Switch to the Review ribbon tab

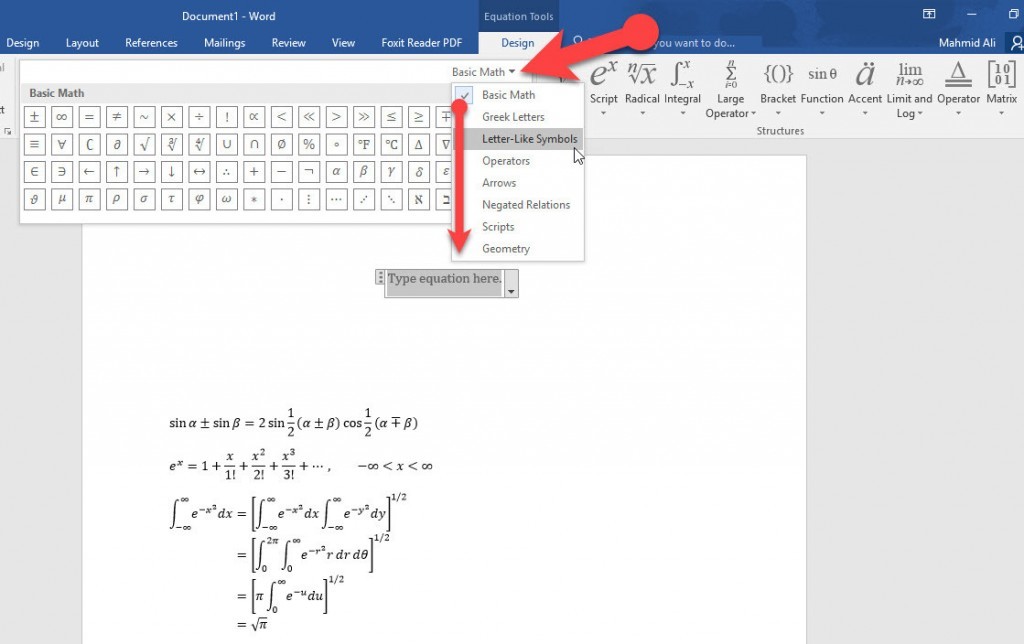click(x=289, y=43)
